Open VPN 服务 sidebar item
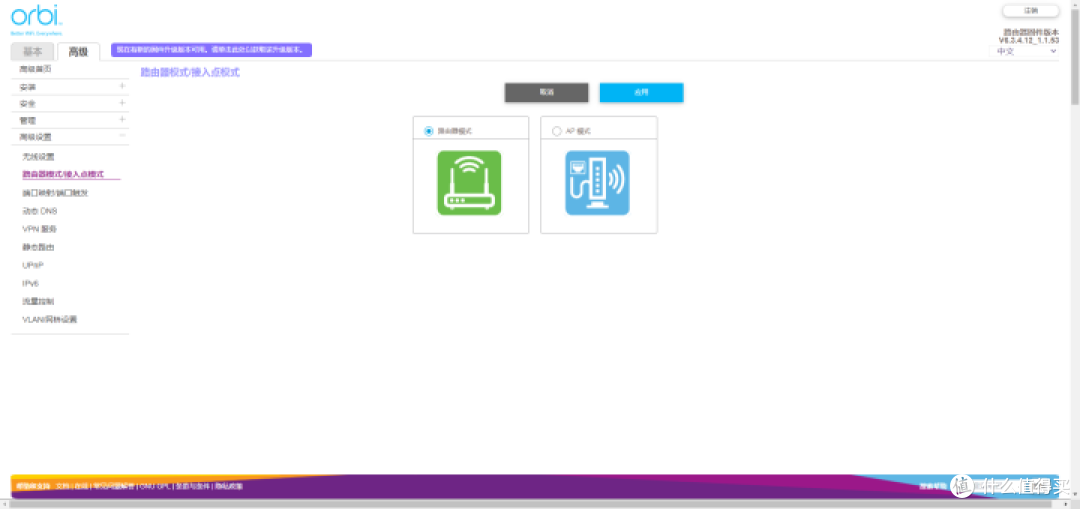Image resolution: width=1080 pixels, height=509 pixels. pyautogui.click(x=39, y=229)
